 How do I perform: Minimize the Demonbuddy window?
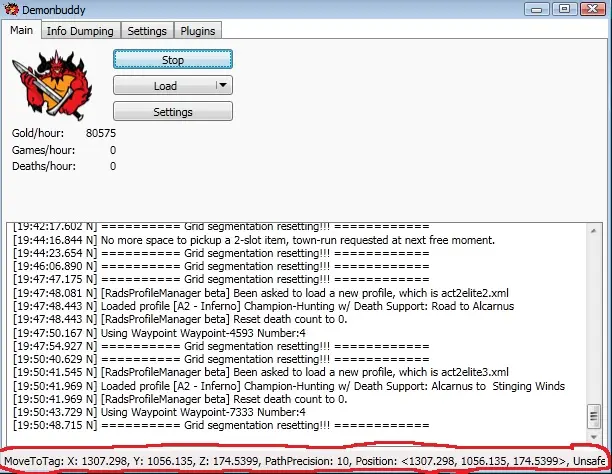538,8
